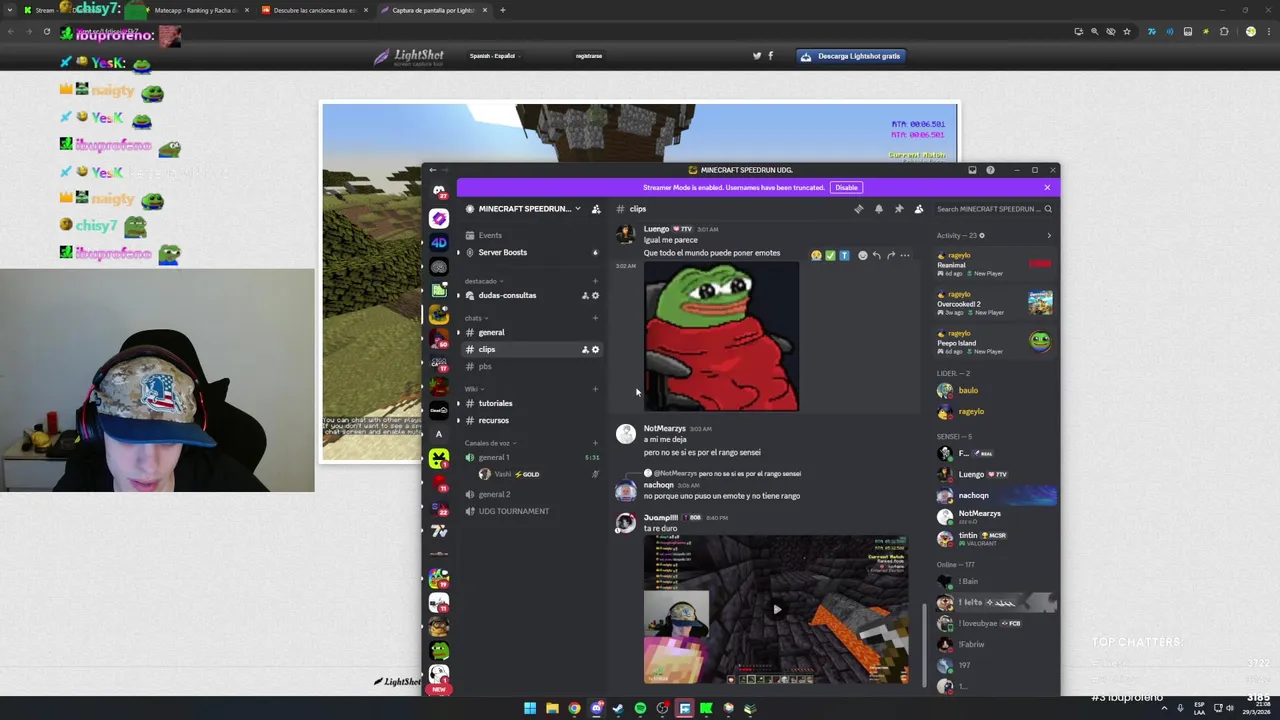1280x720 pixels.
Task: Collapse Canales de voz category
Action: pos(490,443)
